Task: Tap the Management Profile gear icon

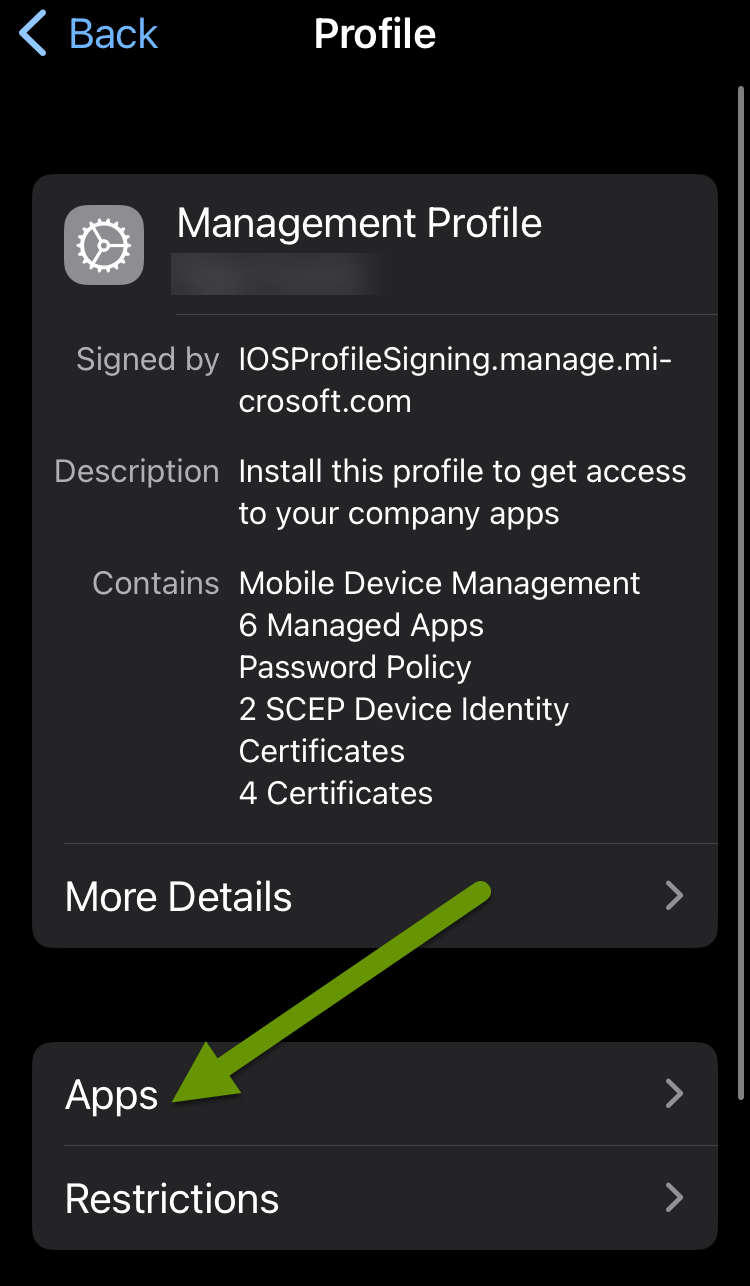Action: pos(104,244)
